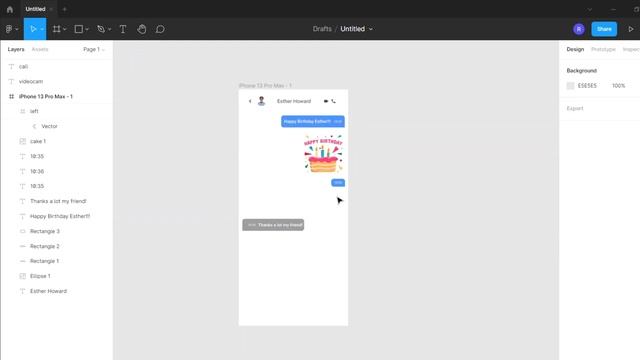The width and height of the screenshot is (640, 360).
Task: Click the Share button
Action: [604, 29]
